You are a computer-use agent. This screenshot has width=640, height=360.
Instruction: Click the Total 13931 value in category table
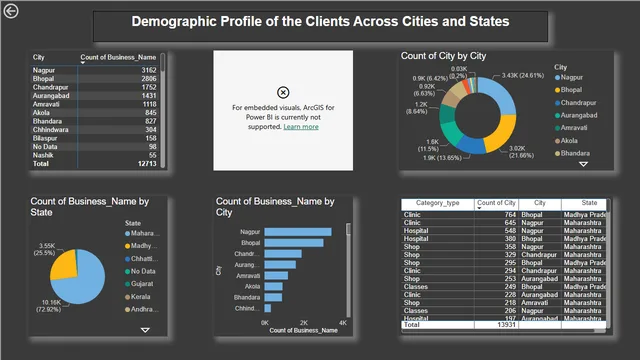click(x=506, y=325)
